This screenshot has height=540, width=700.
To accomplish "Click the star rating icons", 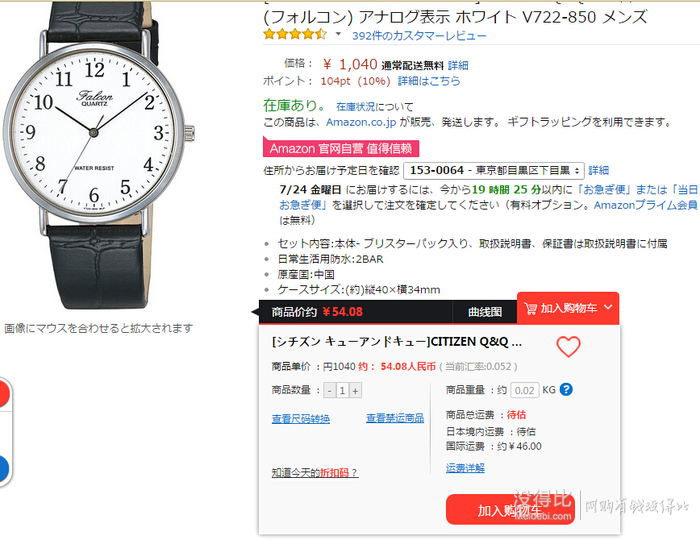I will pos(295,34).
